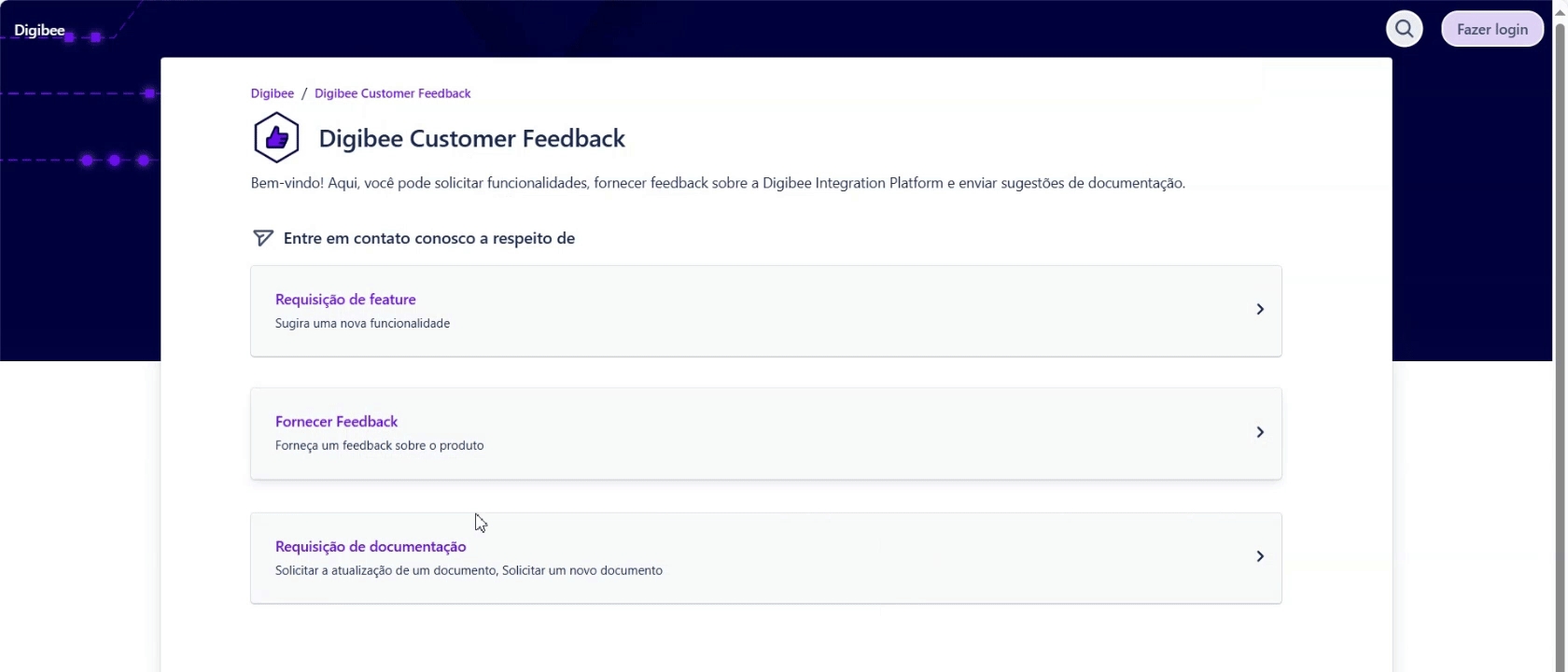Click "Sugira uma nova funcionalidade" description
1568x672 pixels.
coord(362,324)
